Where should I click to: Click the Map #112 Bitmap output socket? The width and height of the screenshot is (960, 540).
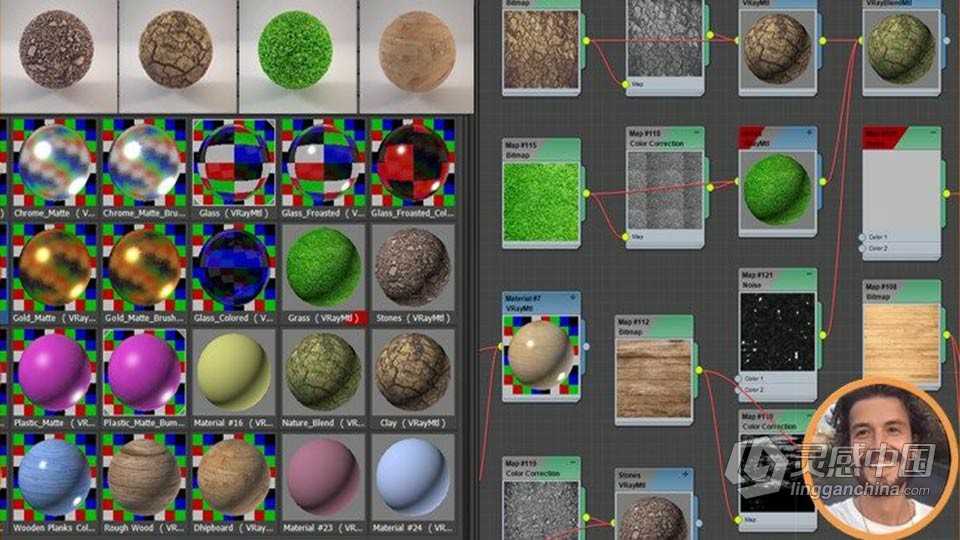tap(699, 370)
